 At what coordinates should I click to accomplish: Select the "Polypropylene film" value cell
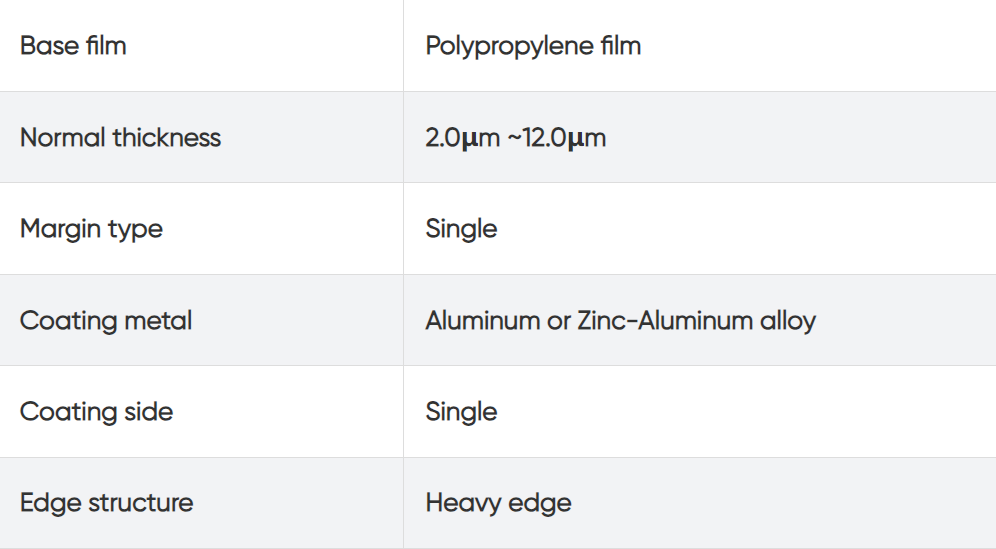point(533,46)
